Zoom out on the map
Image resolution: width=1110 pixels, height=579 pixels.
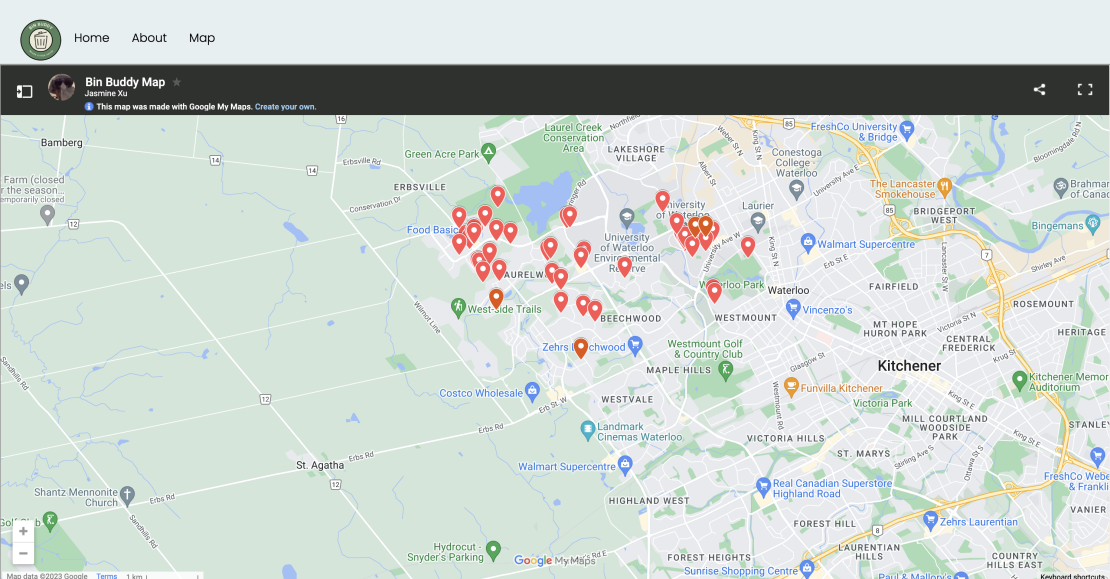tap(23, 553)
